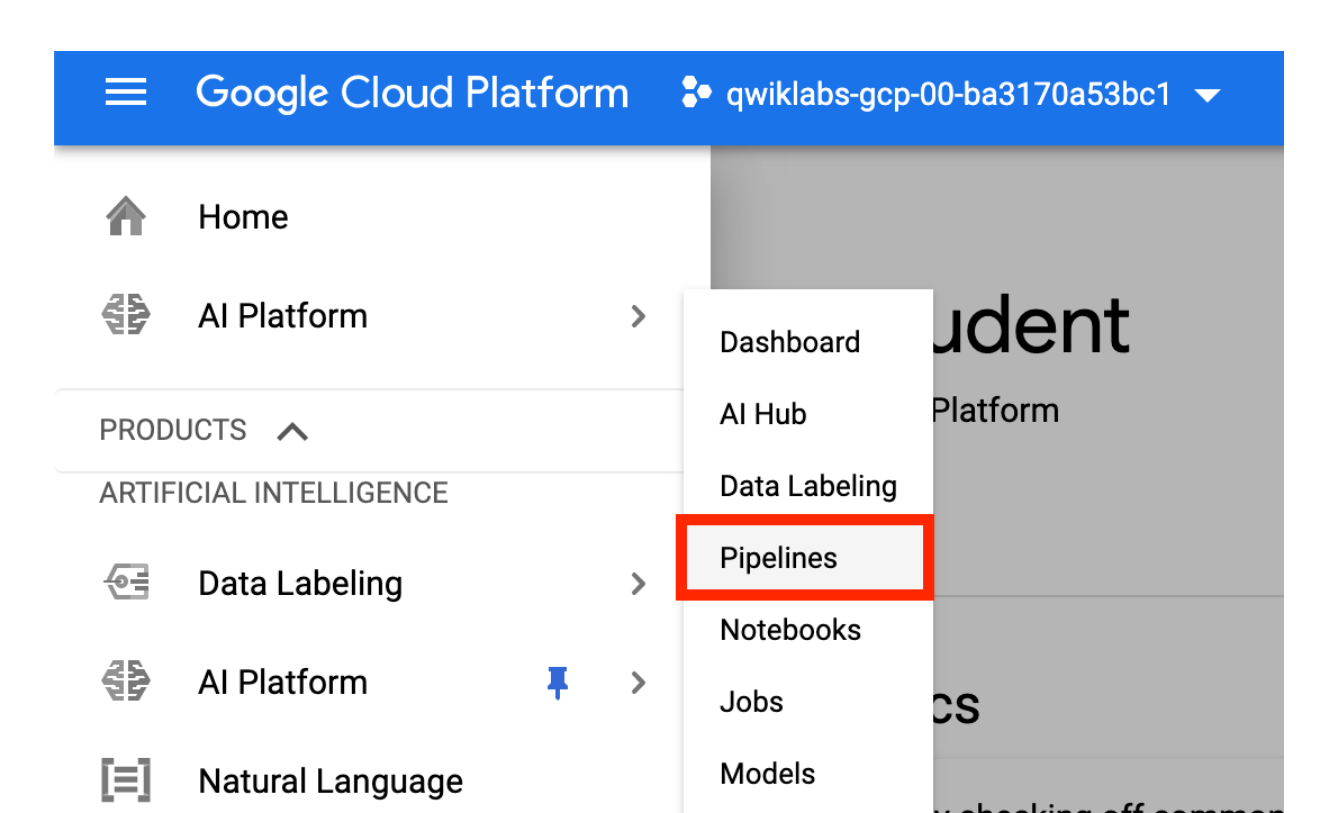Expand the top AI Platform submenu arrow
Viewport: 1337px width, 813px height.
pyautogui.click(x=639, y=316)
